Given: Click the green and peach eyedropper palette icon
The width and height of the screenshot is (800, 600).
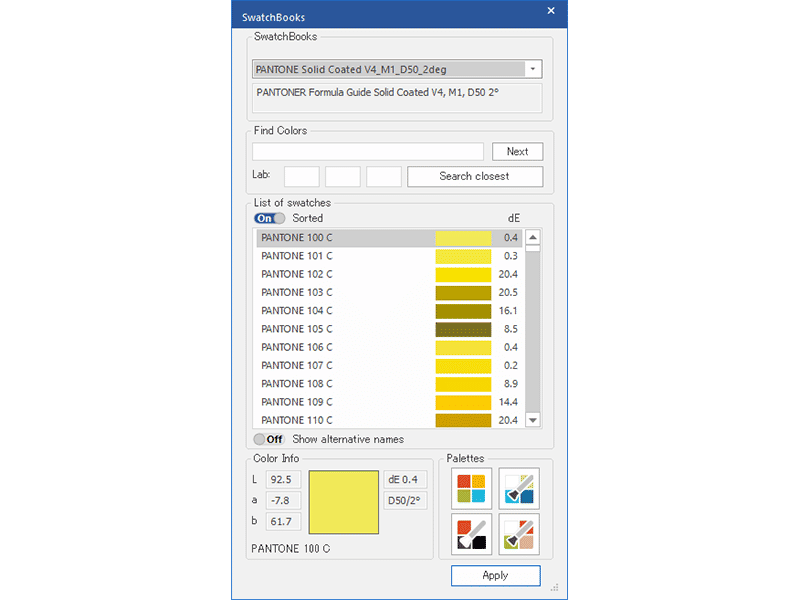Looking at the screenshot, I should 519,534.
